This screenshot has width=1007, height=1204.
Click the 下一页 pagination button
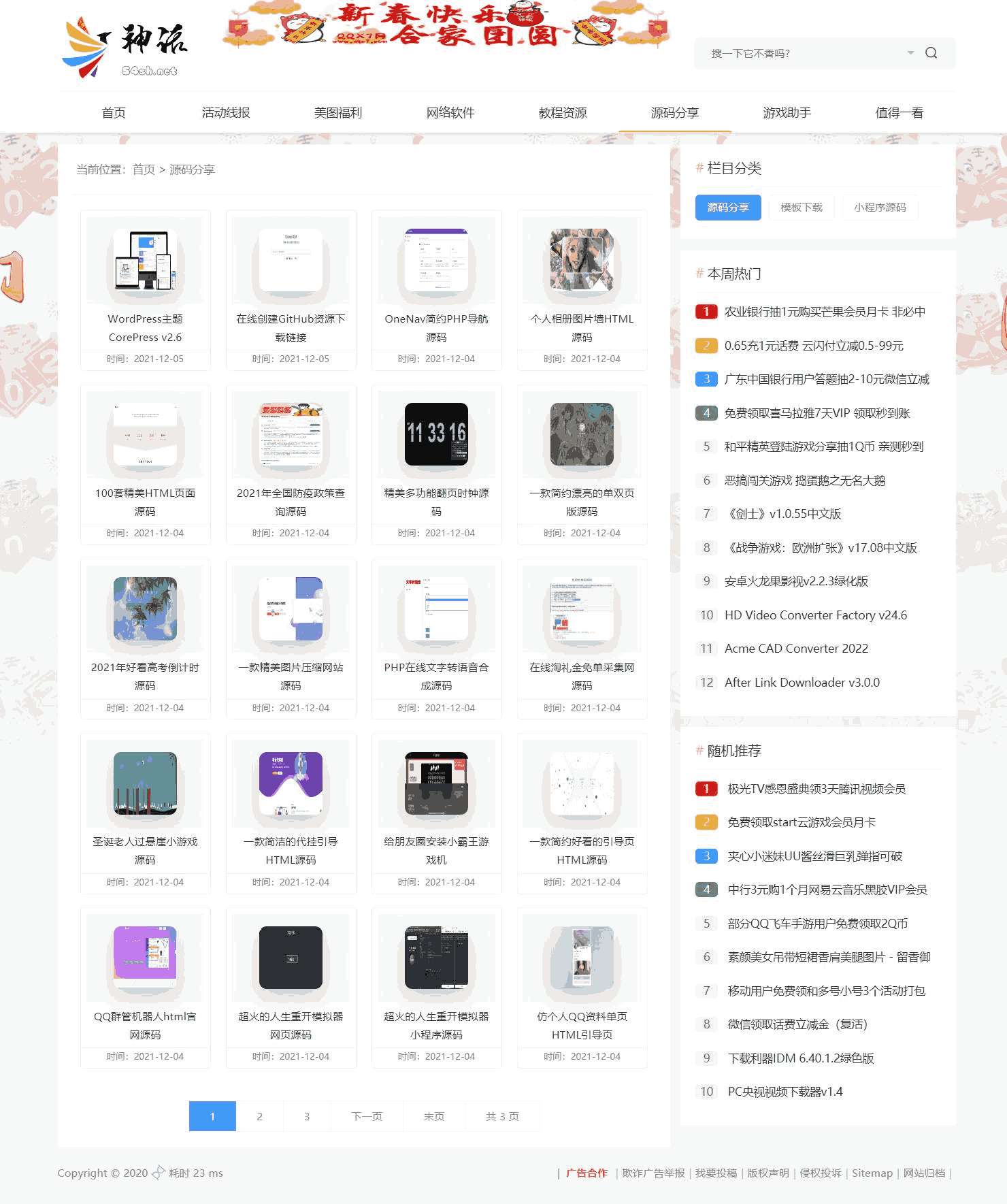[367, 1116]
